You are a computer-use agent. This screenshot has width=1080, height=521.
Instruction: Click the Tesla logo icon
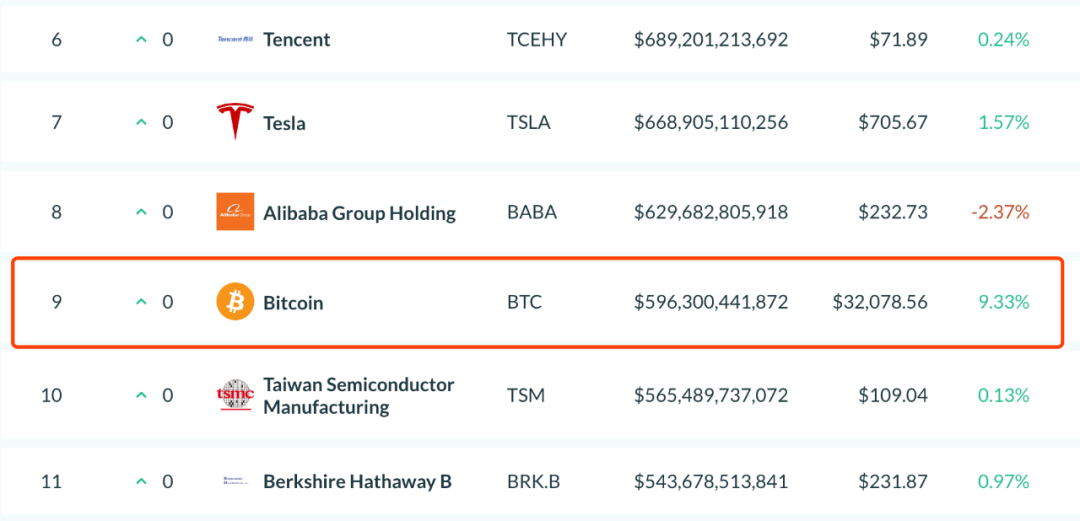[235, 122]
